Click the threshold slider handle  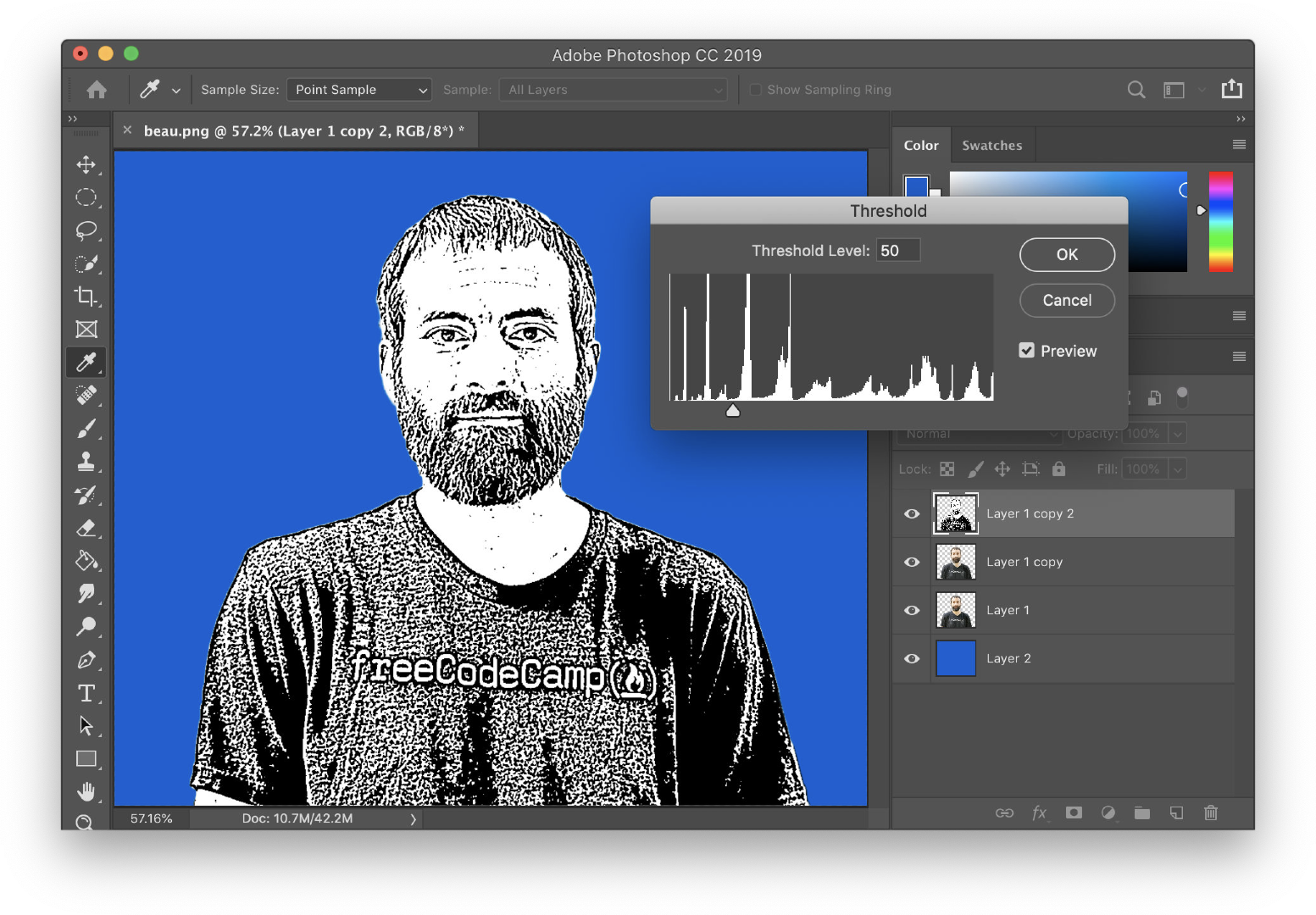point(733,411)
